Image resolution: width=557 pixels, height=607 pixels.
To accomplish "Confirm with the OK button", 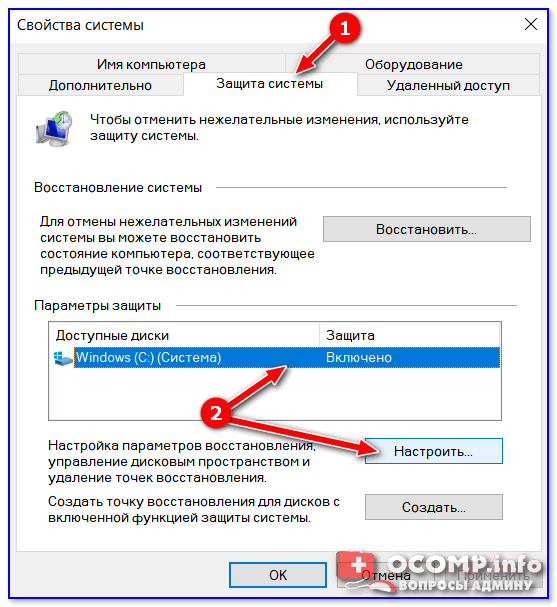I will (278, 575).
